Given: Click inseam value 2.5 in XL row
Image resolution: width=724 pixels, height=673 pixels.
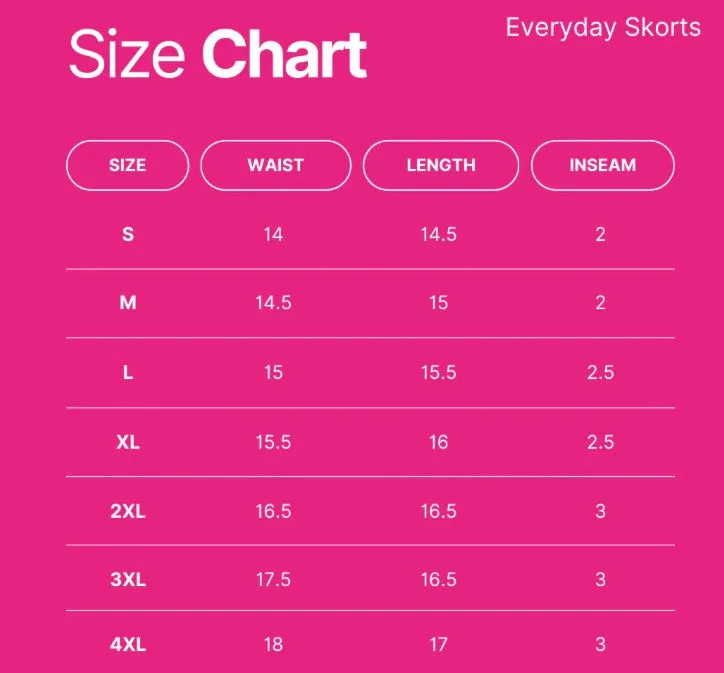Looking at the screenshot, I should (600, 442).
